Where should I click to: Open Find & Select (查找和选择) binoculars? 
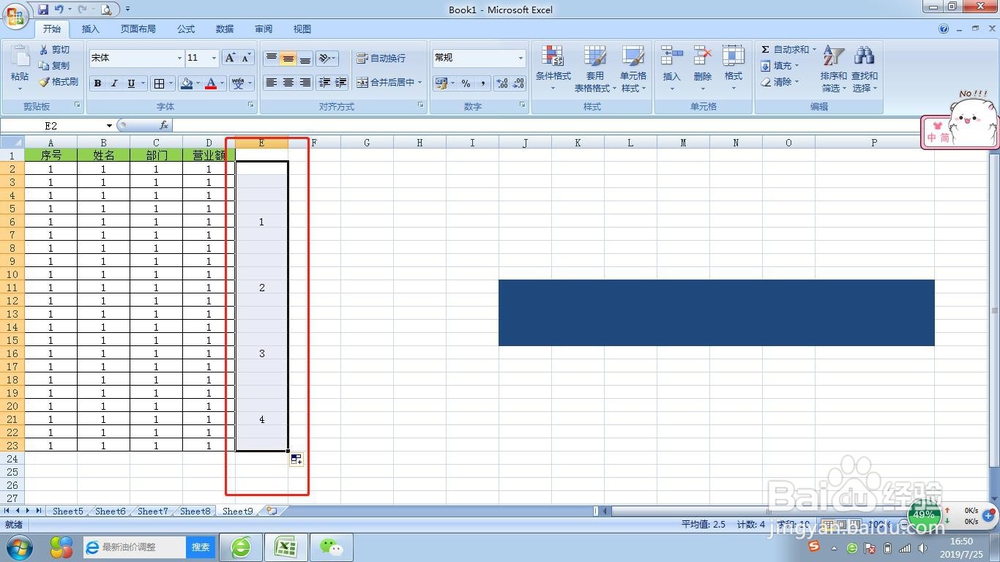[x=864, y=68]
